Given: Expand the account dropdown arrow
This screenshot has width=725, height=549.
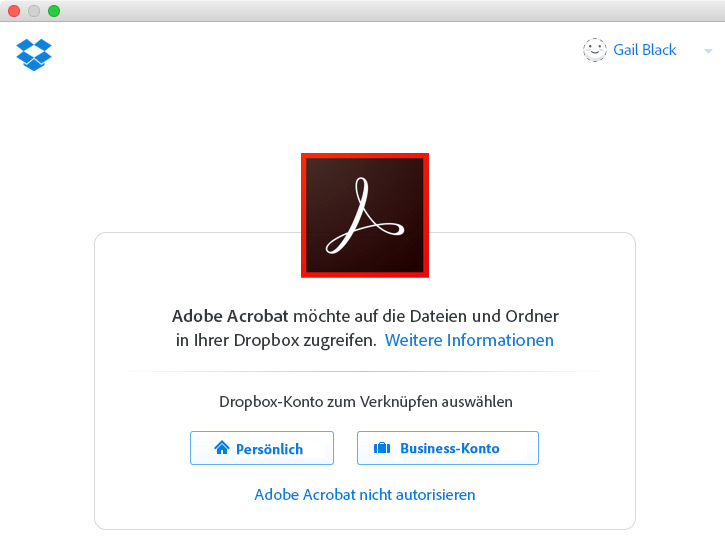Looking at the screenshot, I should click(708, 51).
